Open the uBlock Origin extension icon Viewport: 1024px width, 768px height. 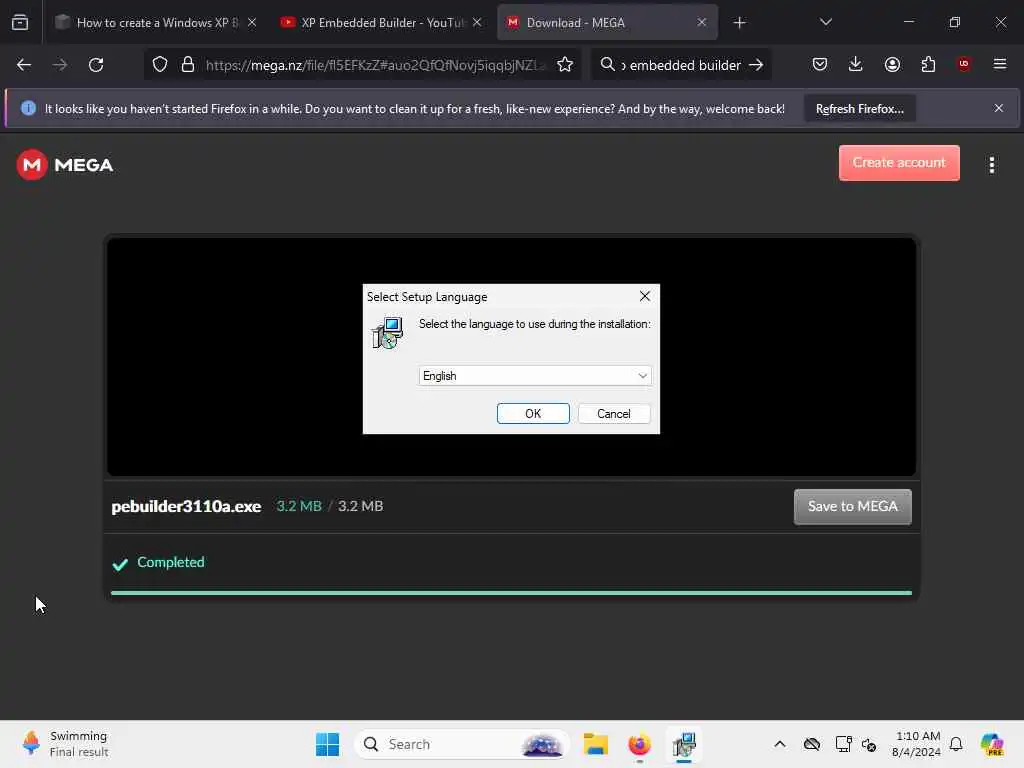[x=963, y=64]
